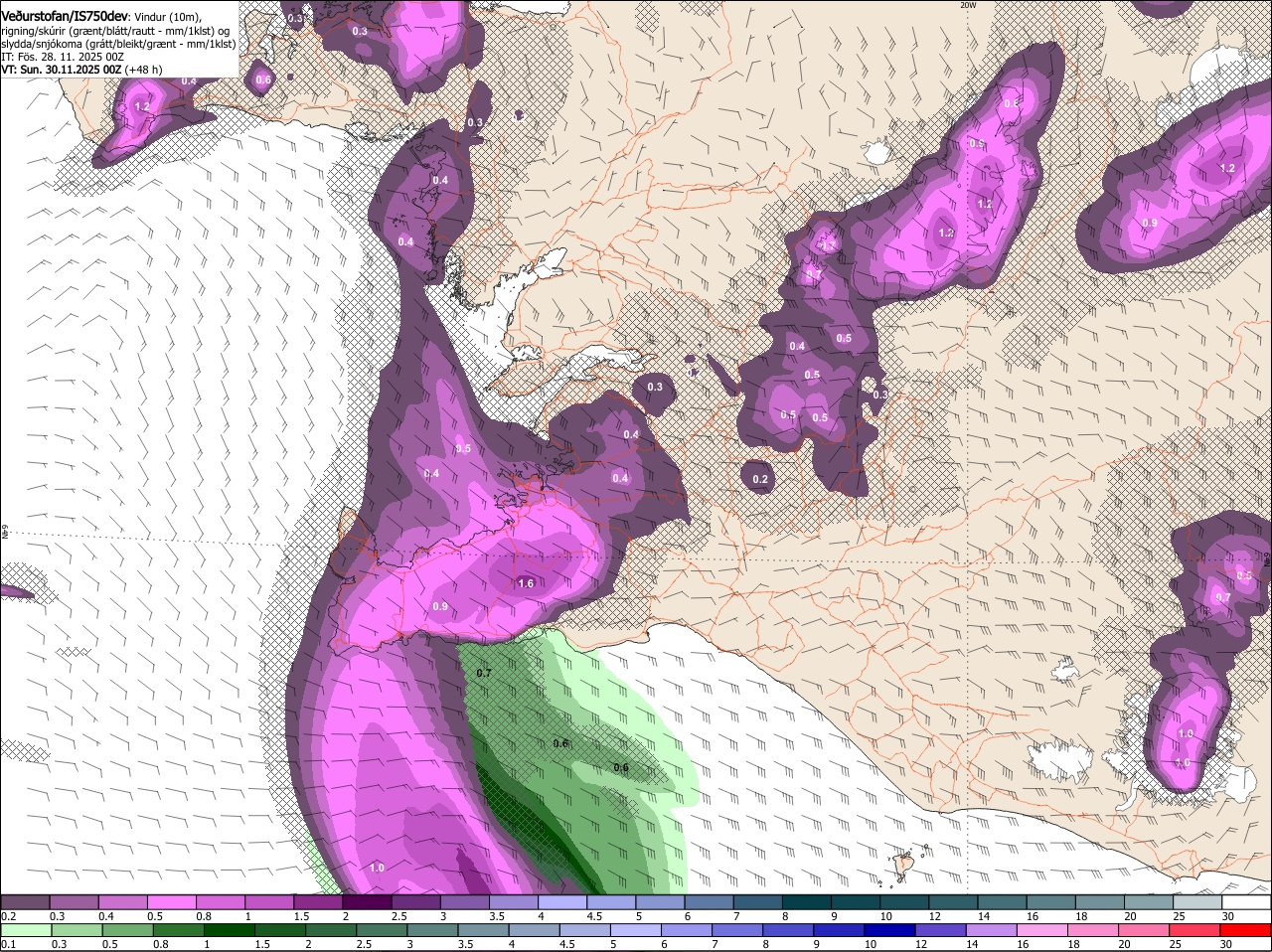
Task: Click the upper legend swatch labeled 0.2
Action: 25,901
